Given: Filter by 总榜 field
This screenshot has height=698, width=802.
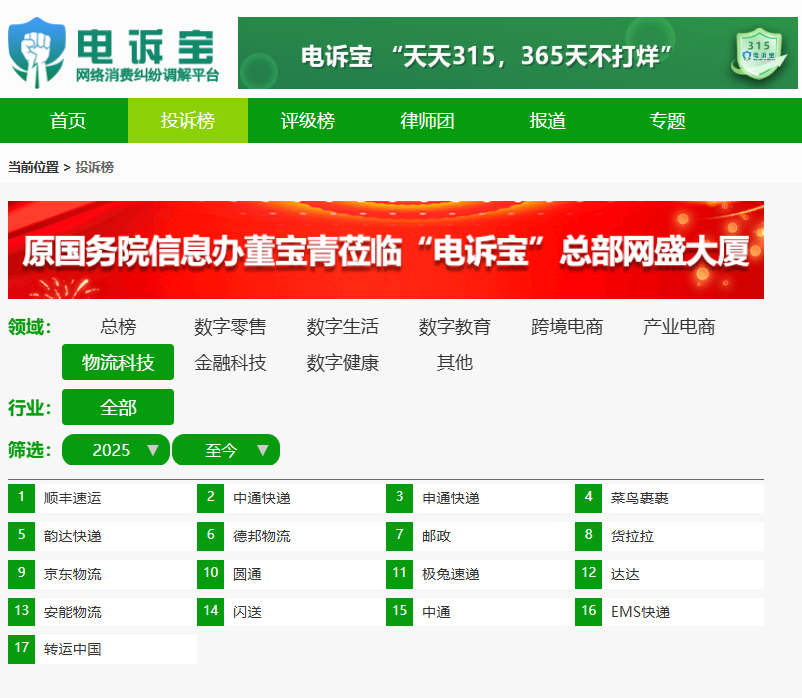Looking at the screenshot, I should [x=118, y=327].
